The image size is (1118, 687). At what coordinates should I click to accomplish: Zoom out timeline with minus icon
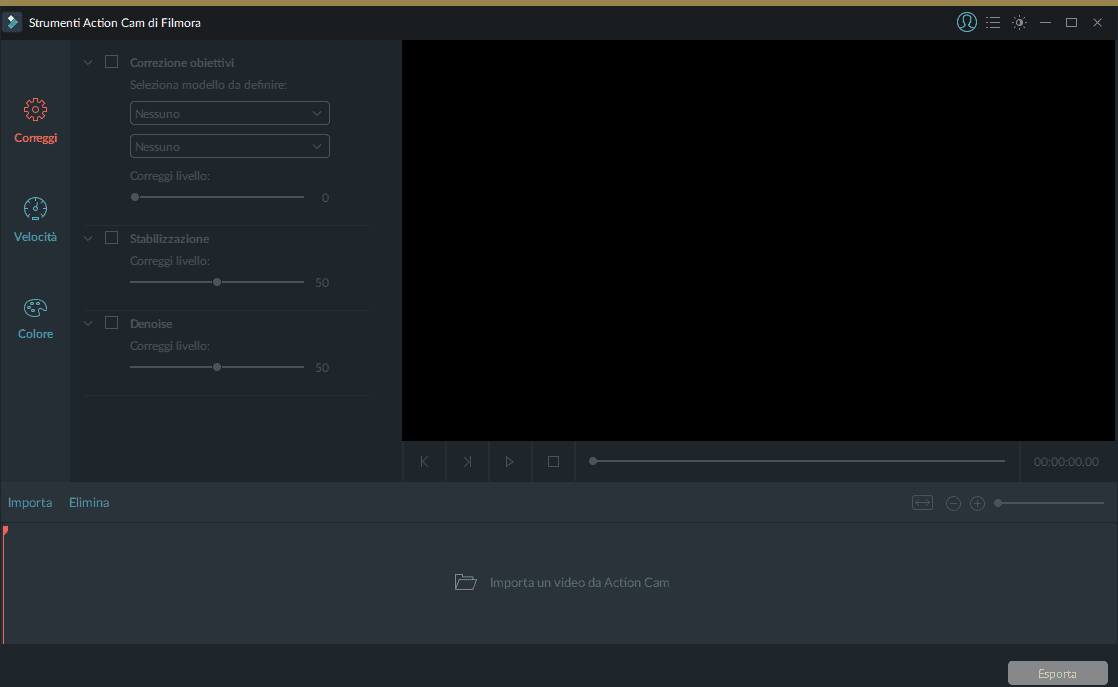(x=953, y=504)
